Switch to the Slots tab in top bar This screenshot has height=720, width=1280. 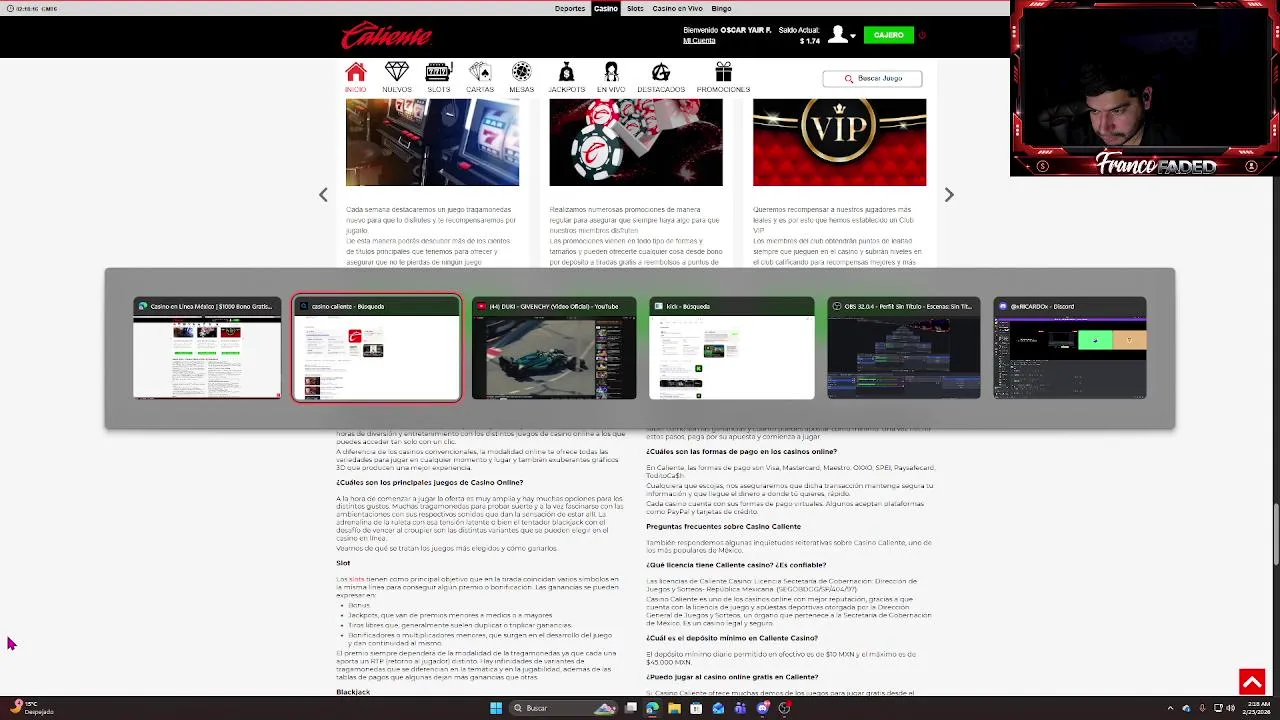pyautogui.click(x=635, y=8)
